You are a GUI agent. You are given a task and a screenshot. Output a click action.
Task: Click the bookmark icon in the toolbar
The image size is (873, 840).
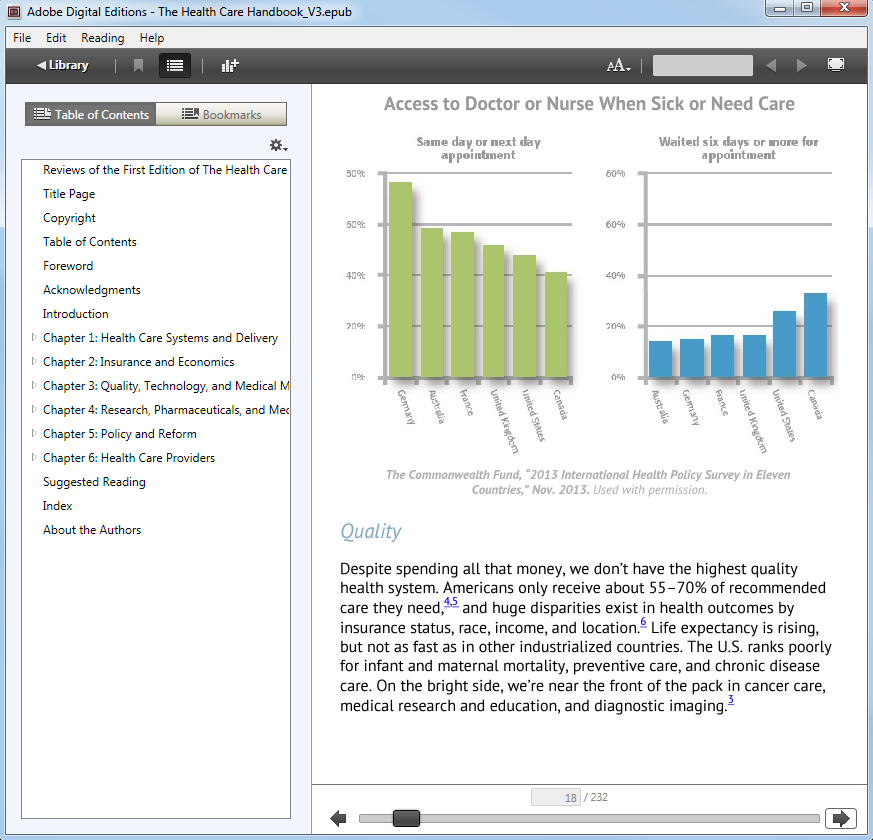[139, 66]
